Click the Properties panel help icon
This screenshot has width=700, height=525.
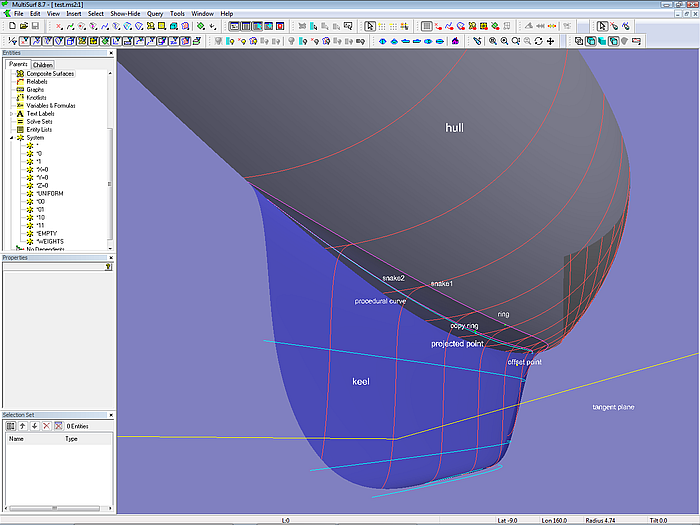click(x=108, y=268)
